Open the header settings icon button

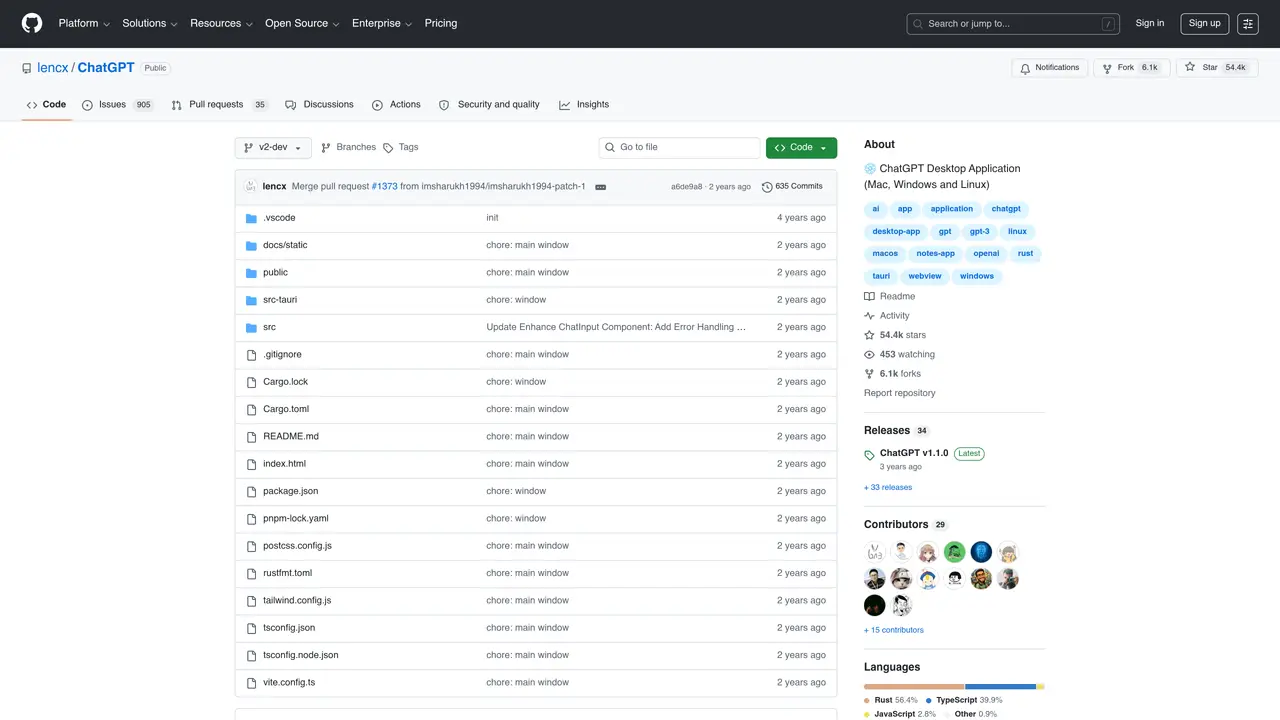click(x=1248, y=24)
